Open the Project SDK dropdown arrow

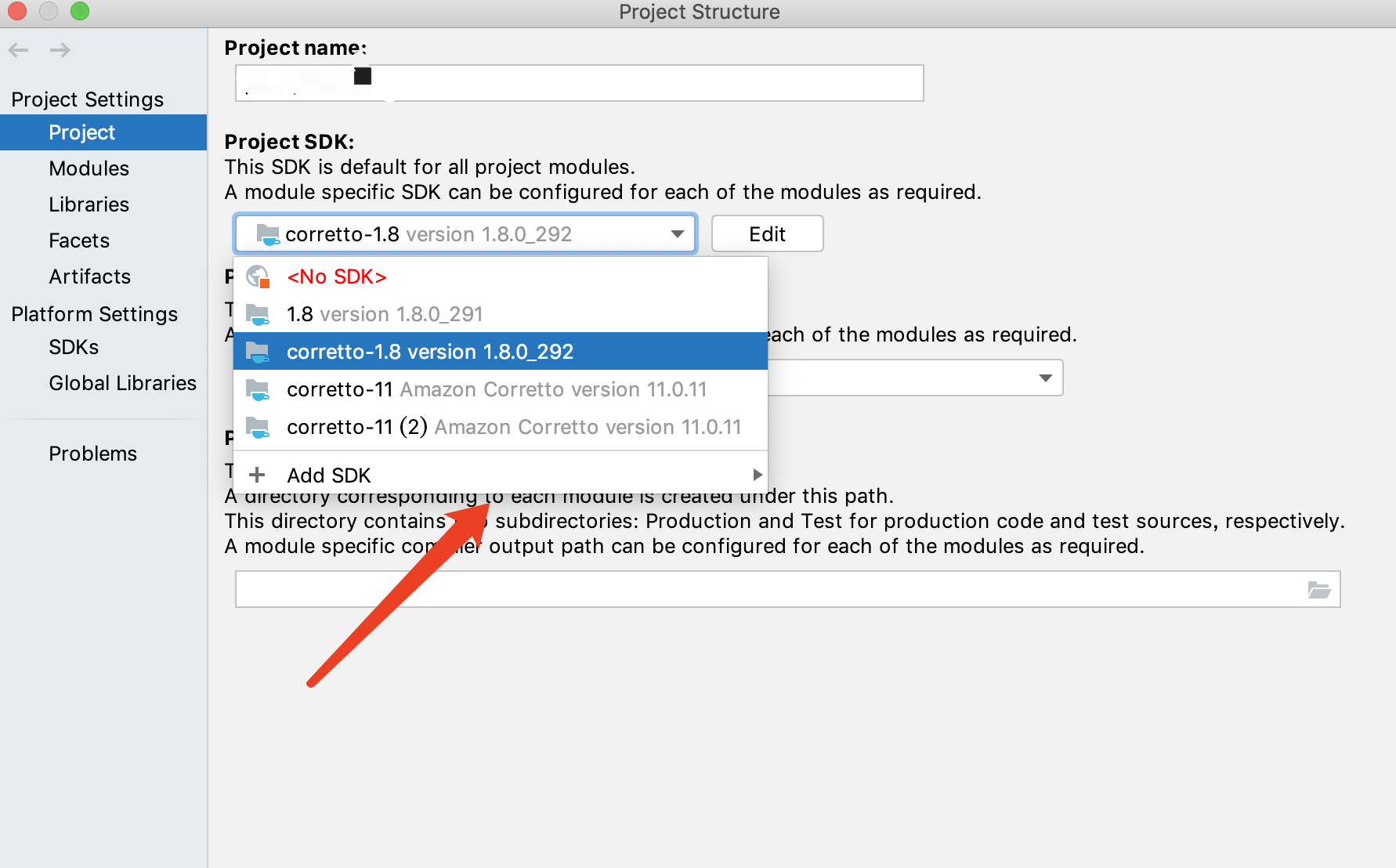click(677, 233)
